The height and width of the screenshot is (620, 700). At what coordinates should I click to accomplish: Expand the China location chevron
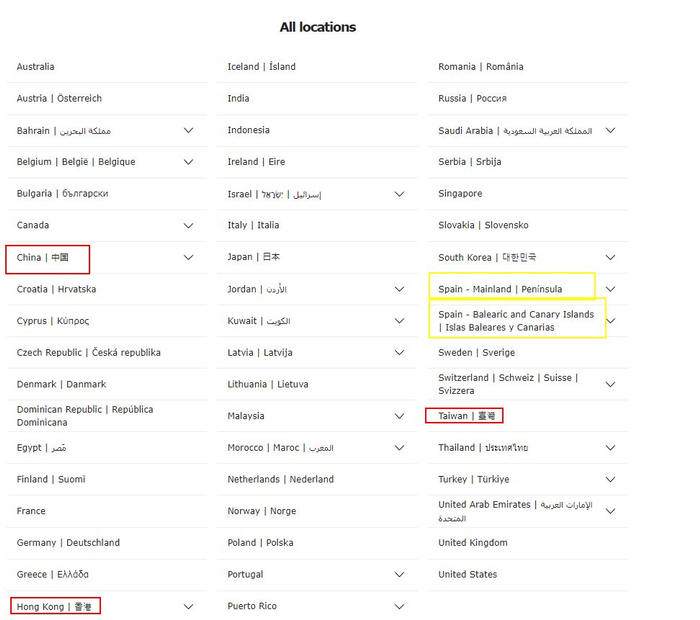coord(188,258)
